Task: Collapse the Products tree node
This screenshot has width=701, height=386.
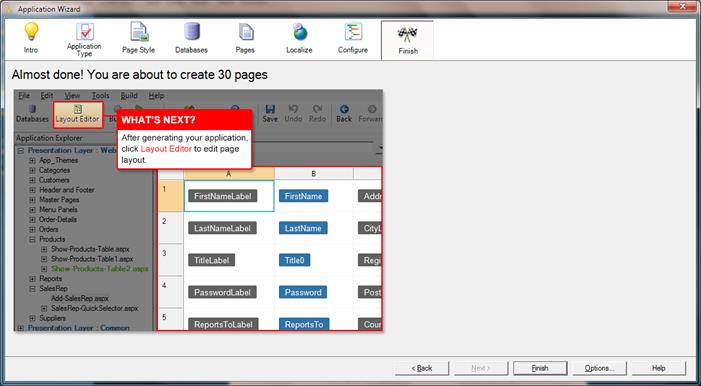Action: [33, 239]
